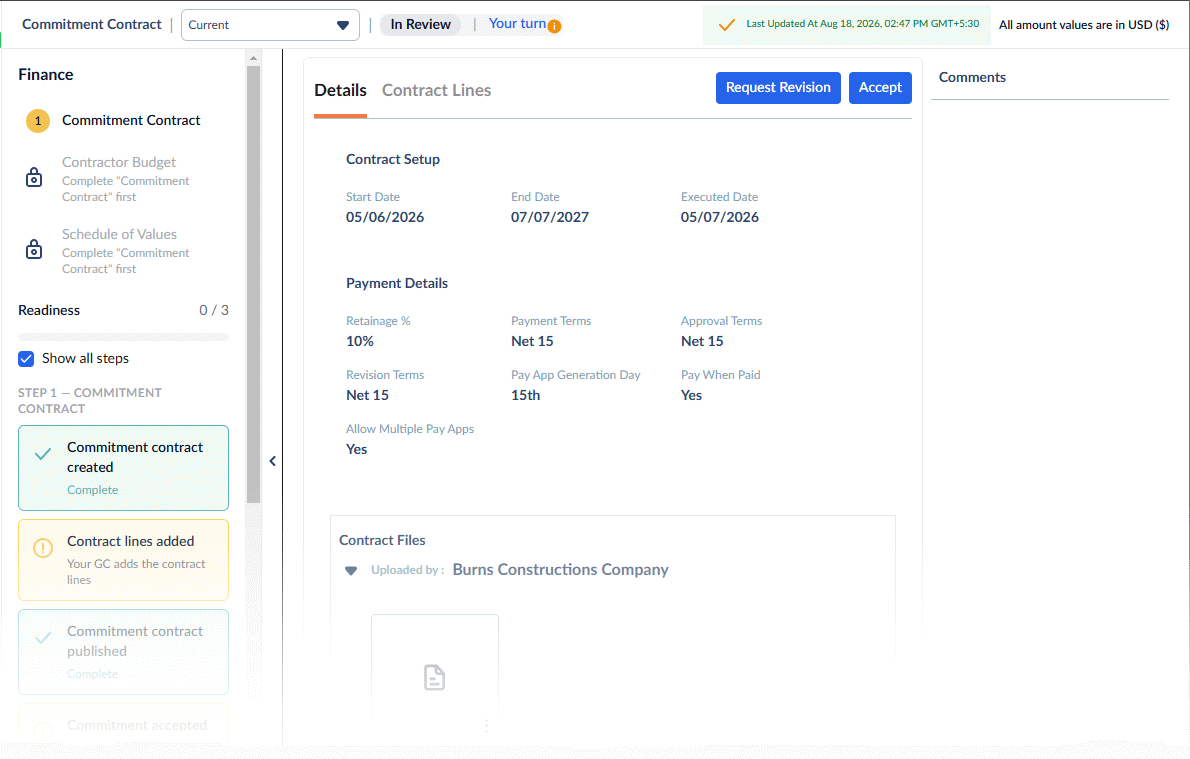Click the Allow Multiple Pay Apps value Yes
The height and width of the screenshot is (759, 1190).
[357, 449]
